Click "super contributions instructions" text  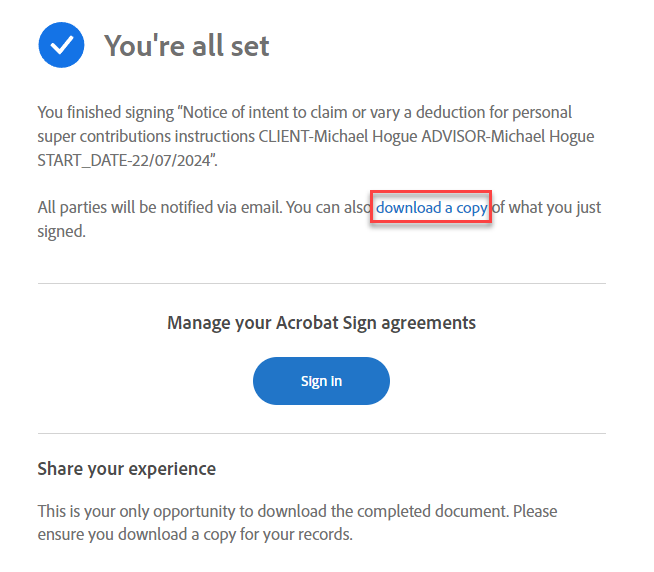[x=146, y=136]
